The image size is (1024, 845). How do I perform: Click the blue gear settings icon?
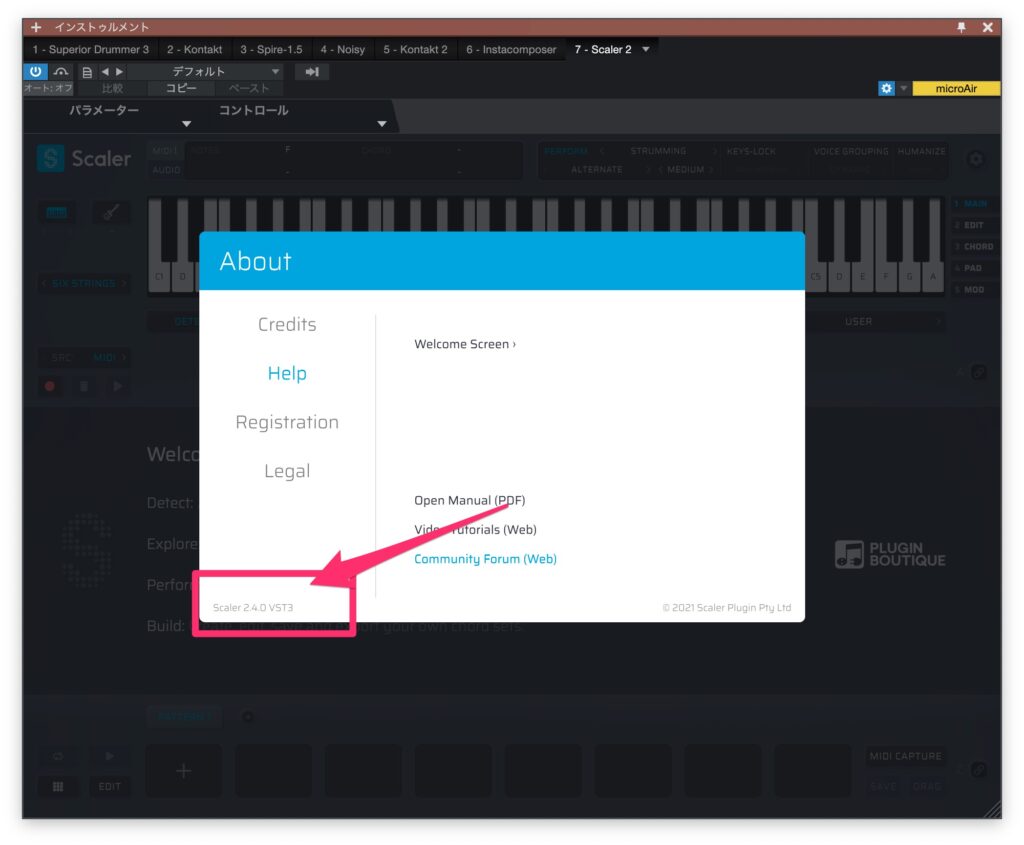pyautogui.click(x=886, y=88)
